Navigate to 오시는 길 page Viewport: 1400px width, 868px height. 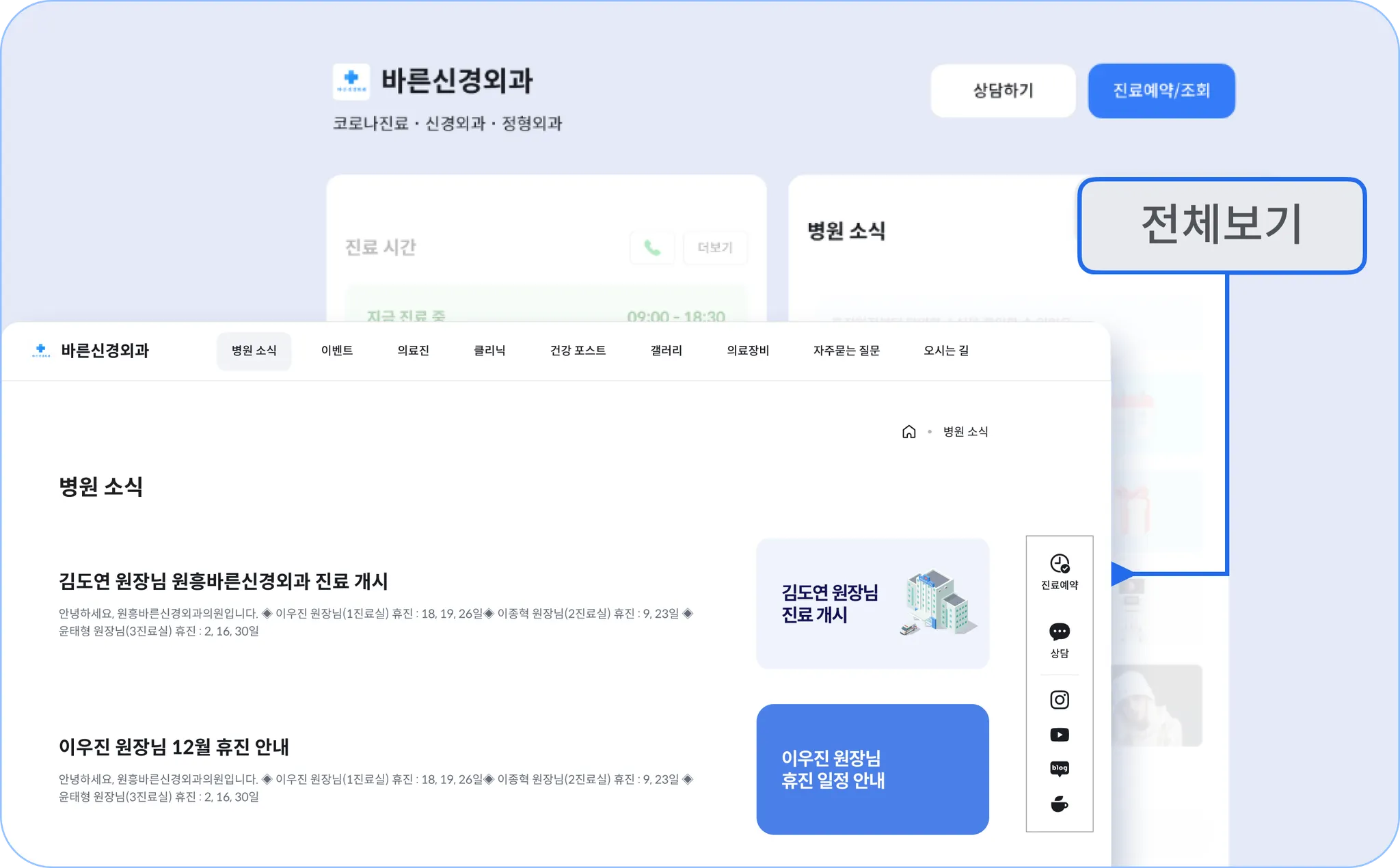point(945,351)
